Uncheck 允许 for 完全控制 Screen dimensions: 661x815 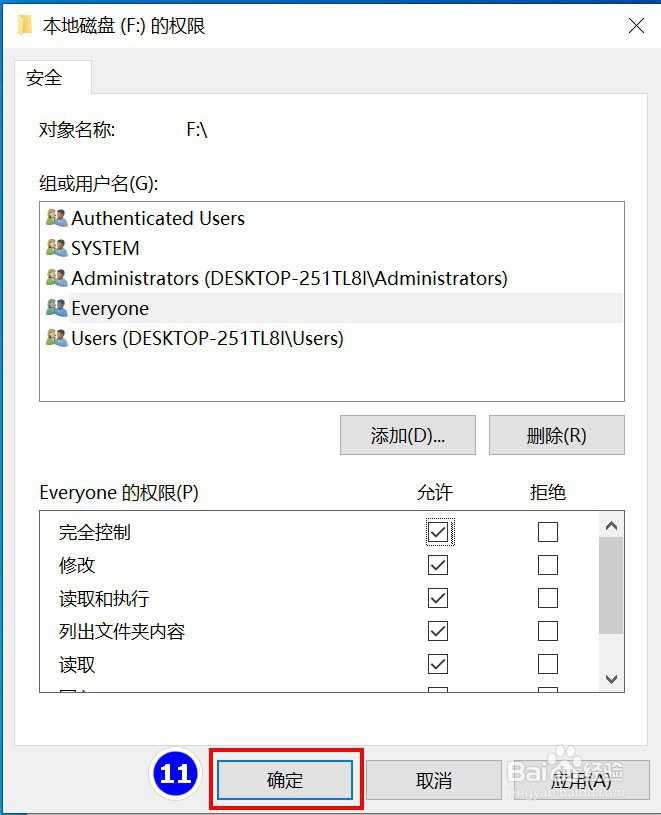pyautogui.click(x=438, y=531)
